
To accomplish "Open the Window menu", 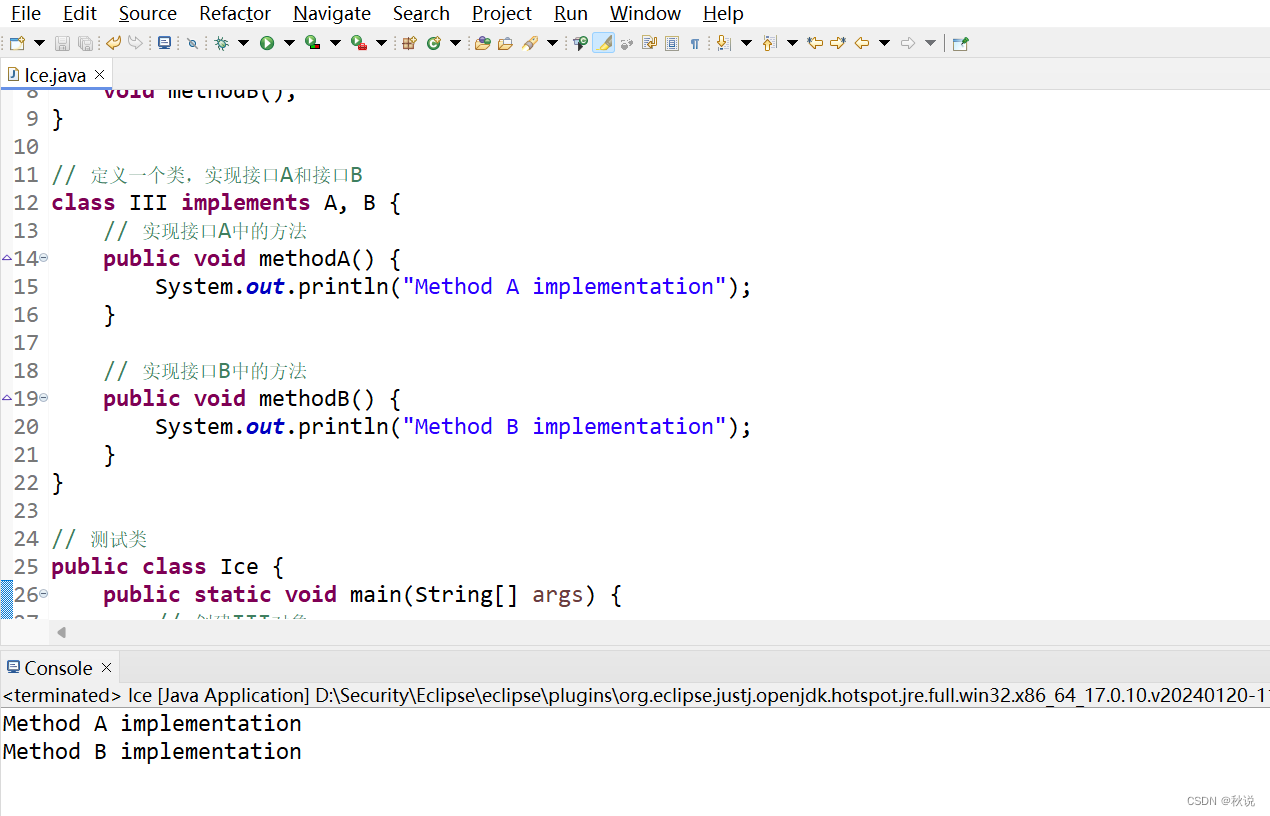I will point(645,13).
